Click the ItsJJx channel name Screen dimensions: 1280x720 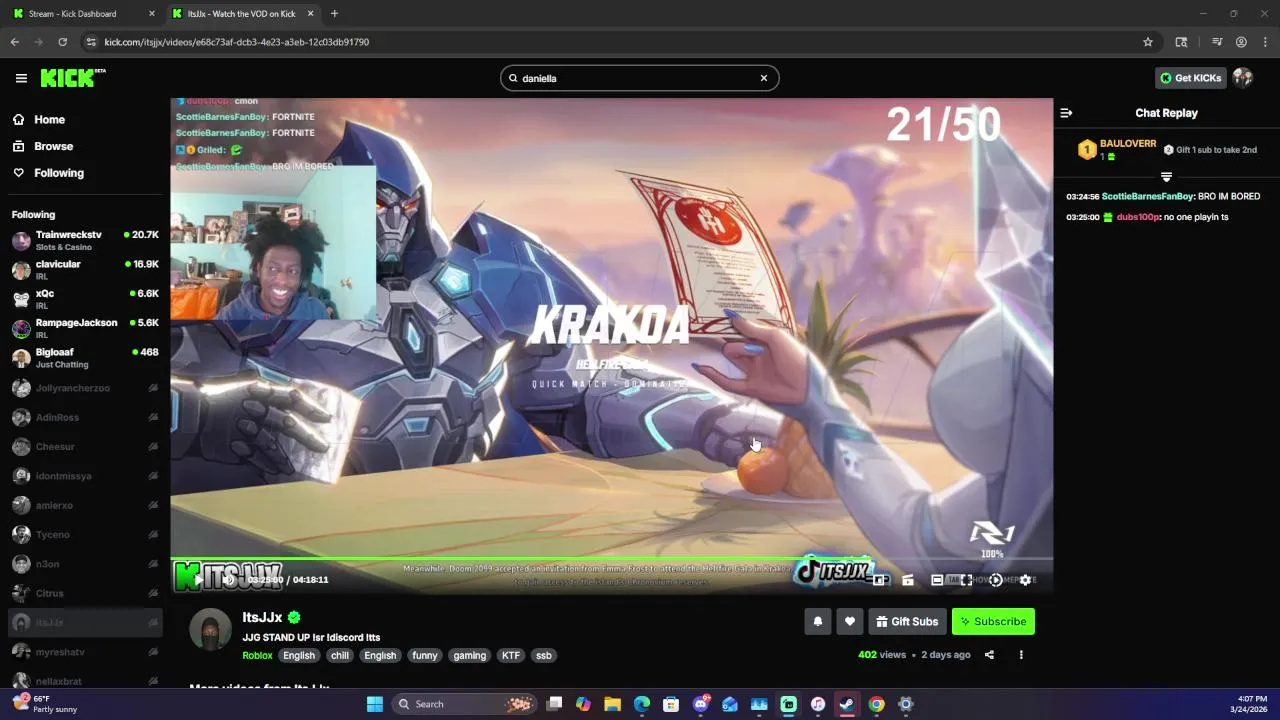pyautogui.click(x=262, y=617)
